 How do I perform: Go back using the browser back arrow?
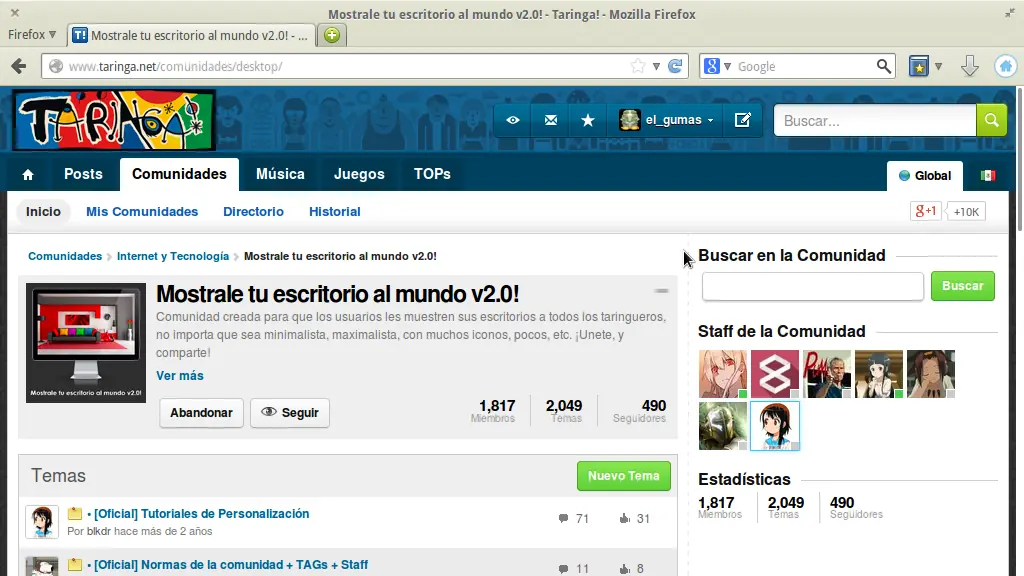click(x=19, y=66)
